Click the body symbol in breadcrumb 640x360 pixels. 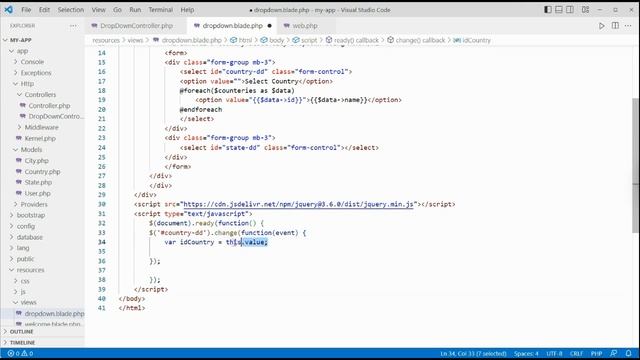(272, 40)
